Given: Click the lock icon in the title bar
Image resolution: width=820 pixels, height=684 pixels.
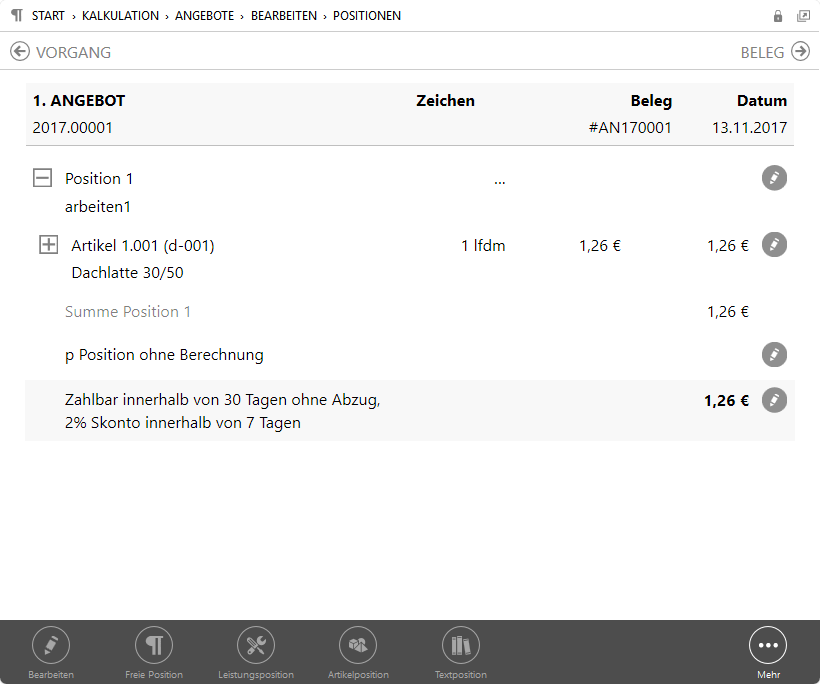Looking at the screenshot, I should 778,16.
